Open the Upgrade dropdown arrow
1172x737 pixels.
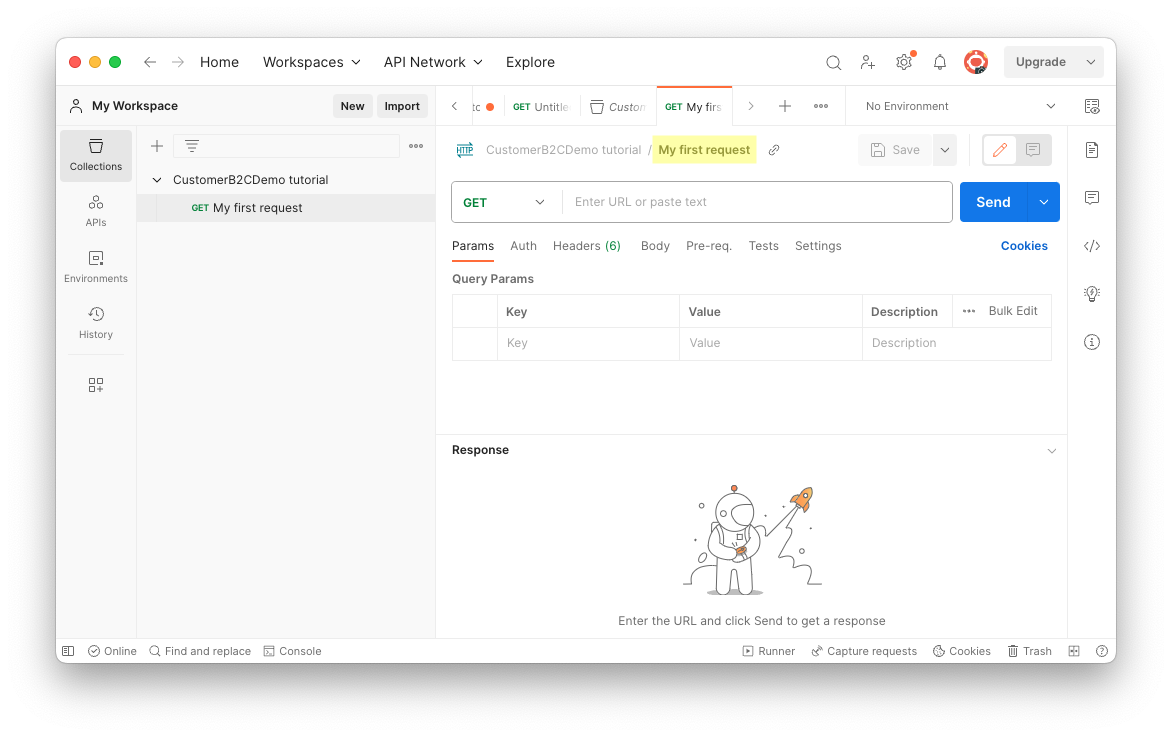click(x=1091, y=62)
